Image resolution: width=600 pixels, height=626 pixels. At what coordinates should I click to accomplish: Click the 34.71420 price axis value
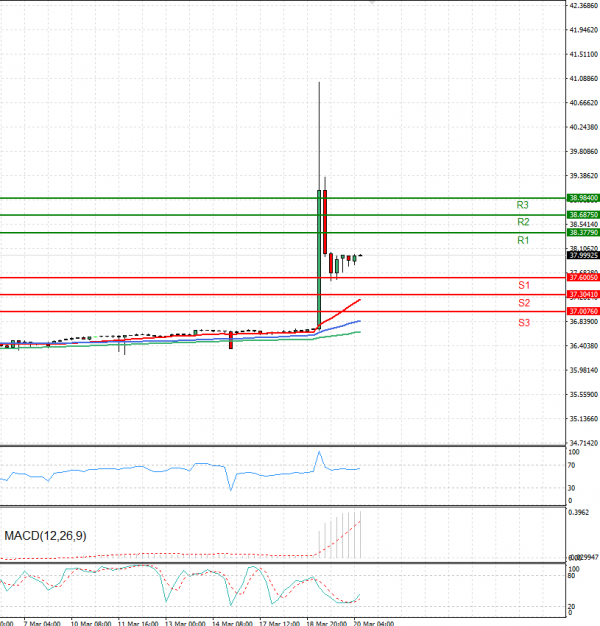coord(583,443)
